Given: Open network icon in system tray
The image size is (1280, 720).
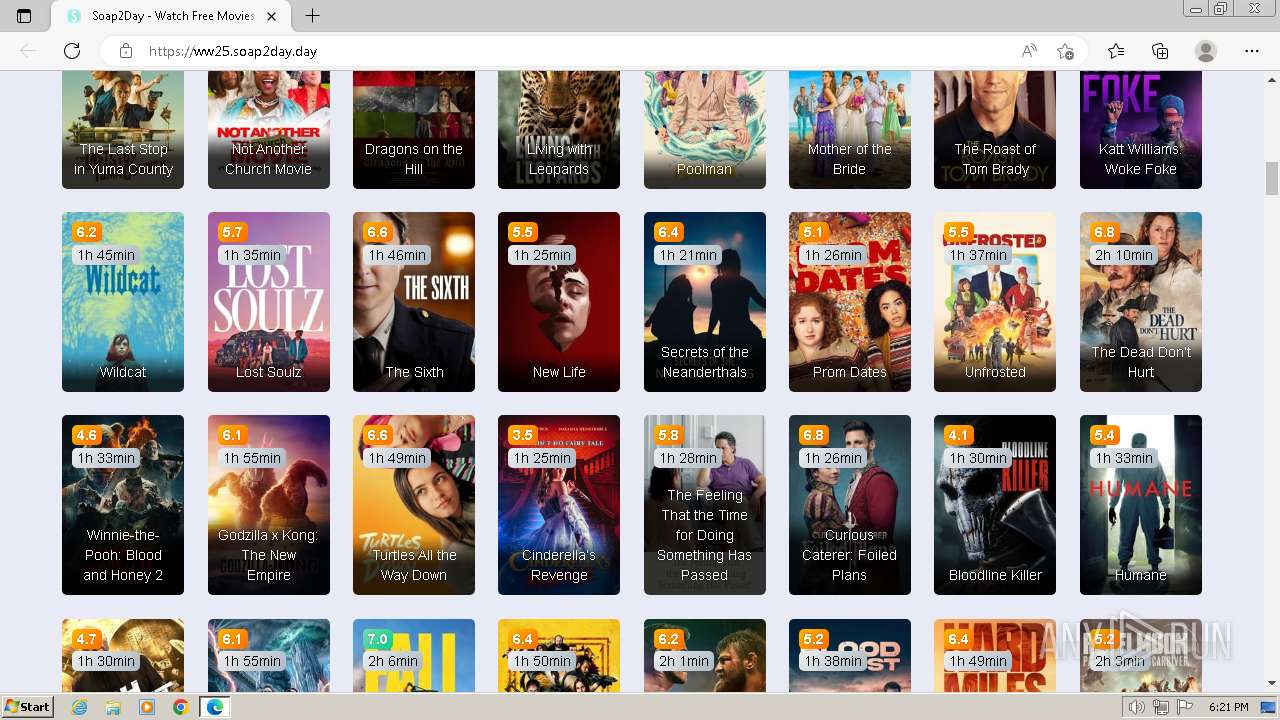Looking at the screenshot, I should (x=1161, y=707).
